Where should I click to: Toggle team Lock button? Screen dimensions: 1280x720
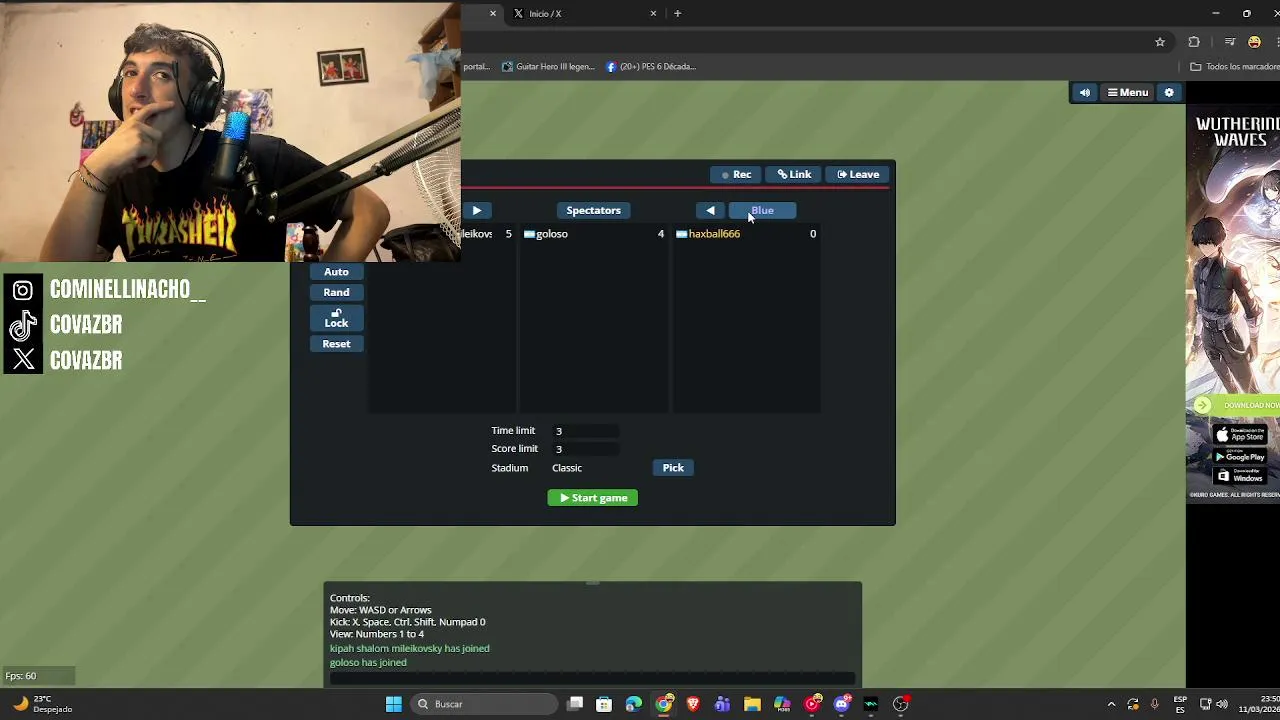click(x=336, y=318)
